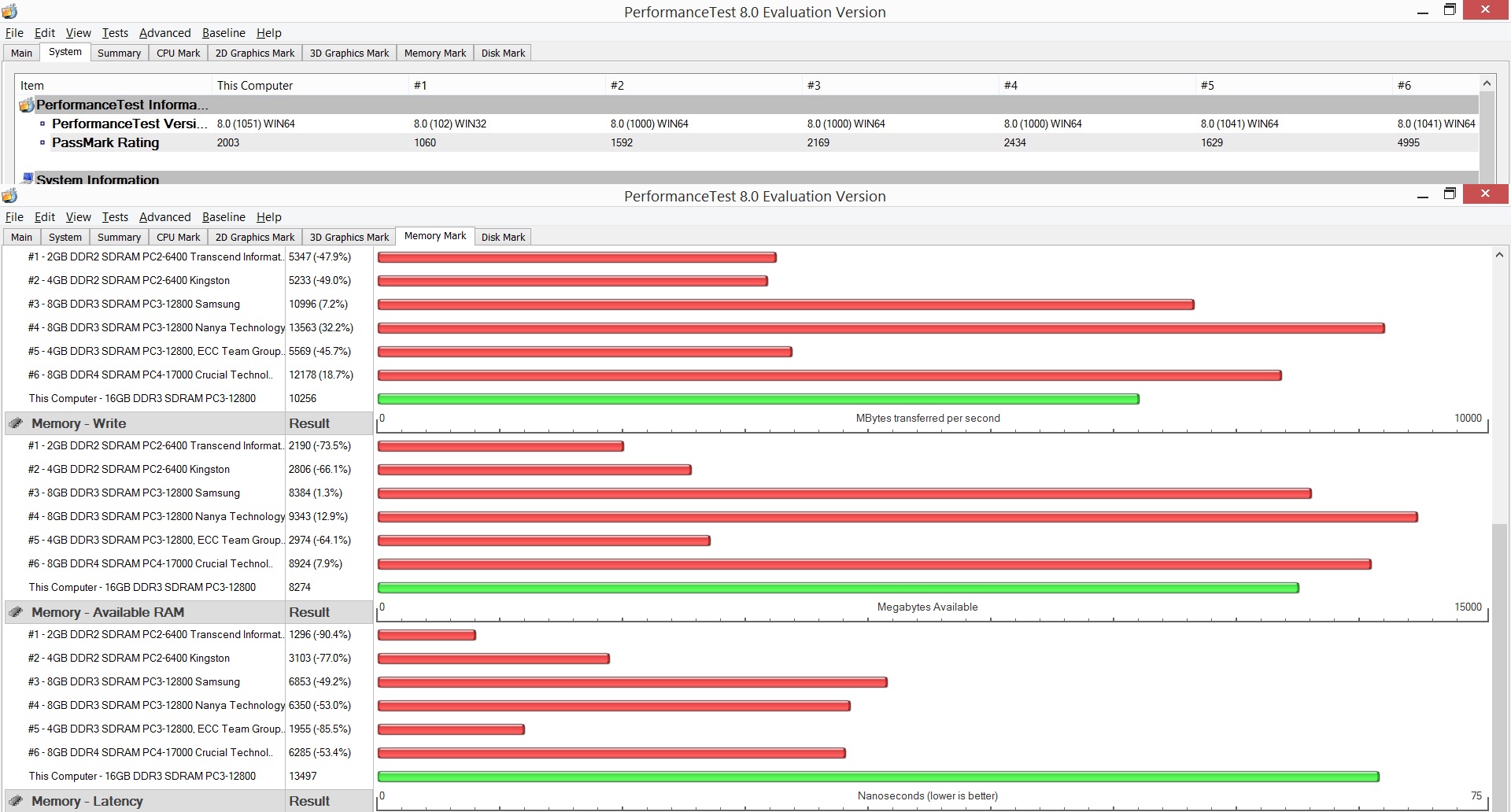Click the PerformanceTest app icon in upper title bar
The width and height of the screenshot is (1511, 812).
tap(9, 11)
